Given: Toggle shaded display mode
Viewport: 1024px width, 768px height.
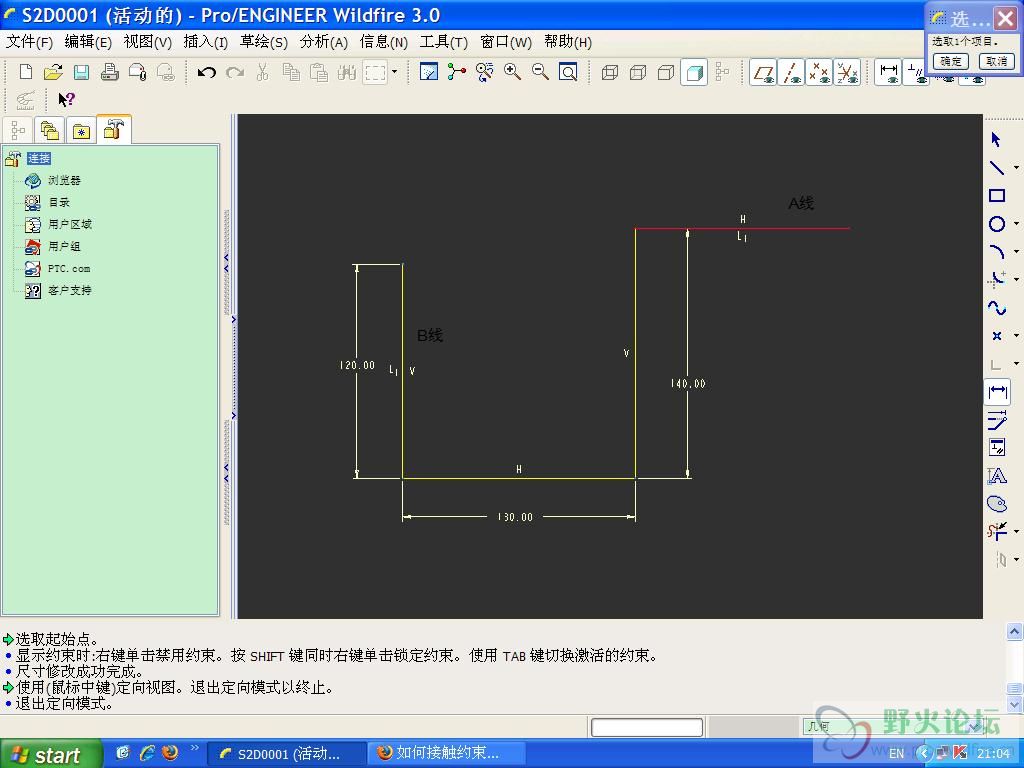Looking at the screenshot, I should [694, 72].
